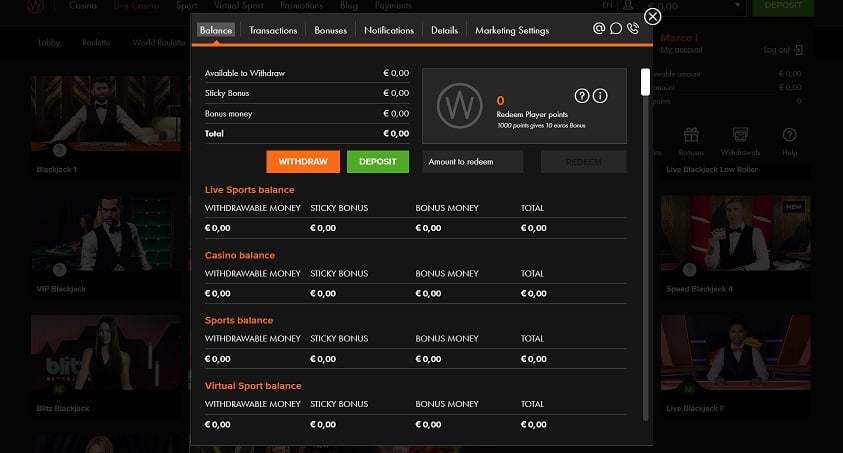This screenshot has height=453, width=843.
Task: Open the info icon for player points
Action: (x=600, y=96)
